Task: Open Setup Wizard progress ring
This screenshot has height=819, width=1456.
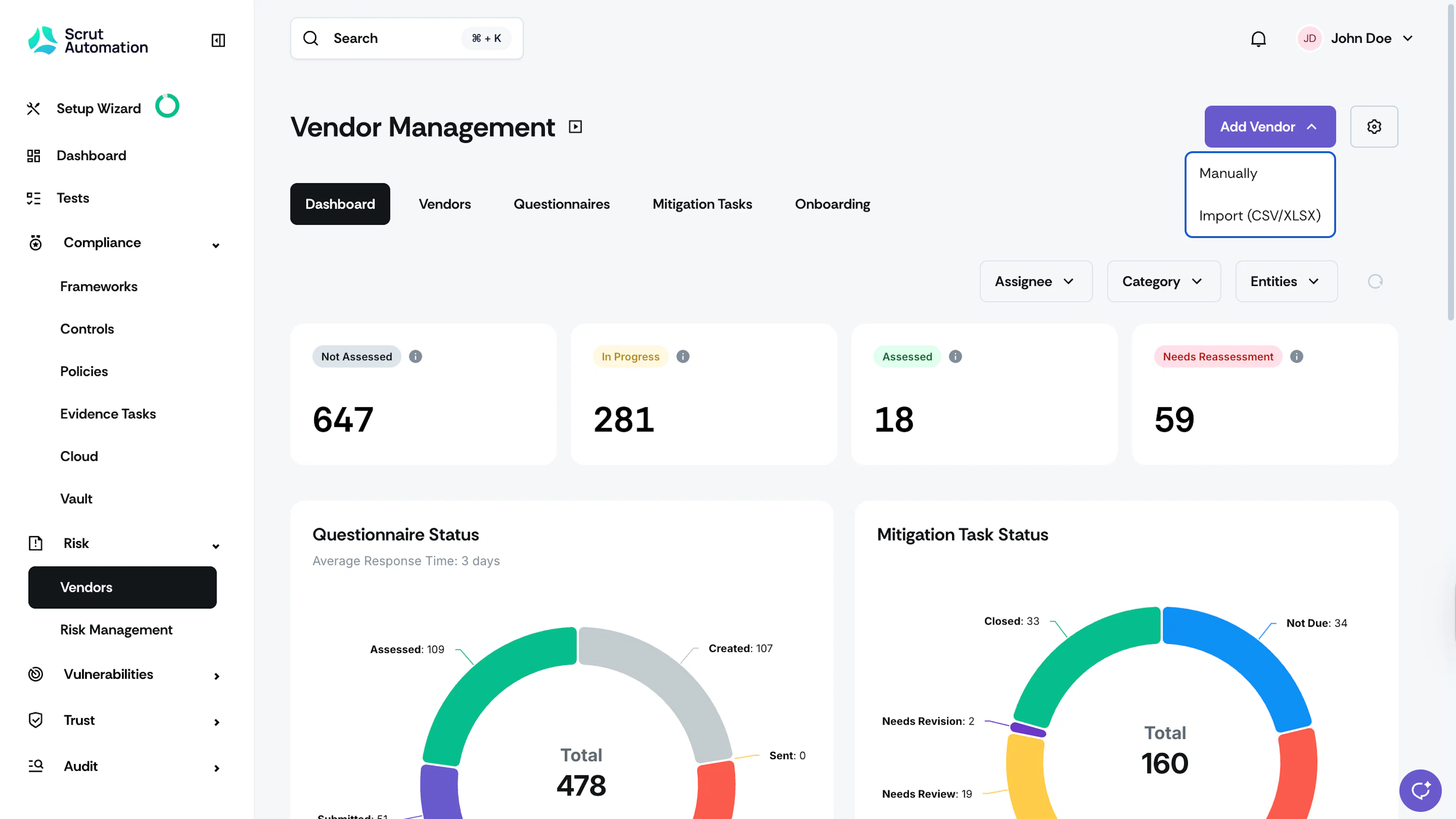Action: pyautogui.click(x=167, y=106)
